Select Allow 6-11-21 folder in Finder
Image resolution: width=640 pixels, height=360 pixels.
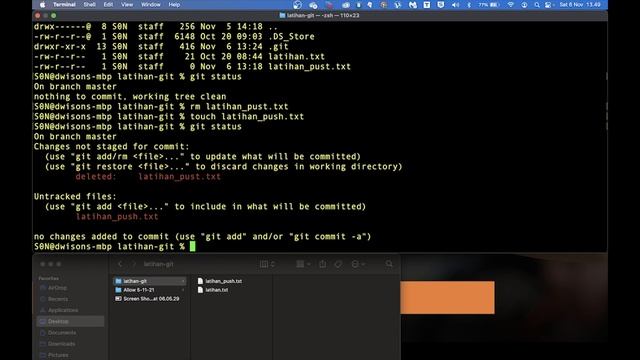coord(149,290)
